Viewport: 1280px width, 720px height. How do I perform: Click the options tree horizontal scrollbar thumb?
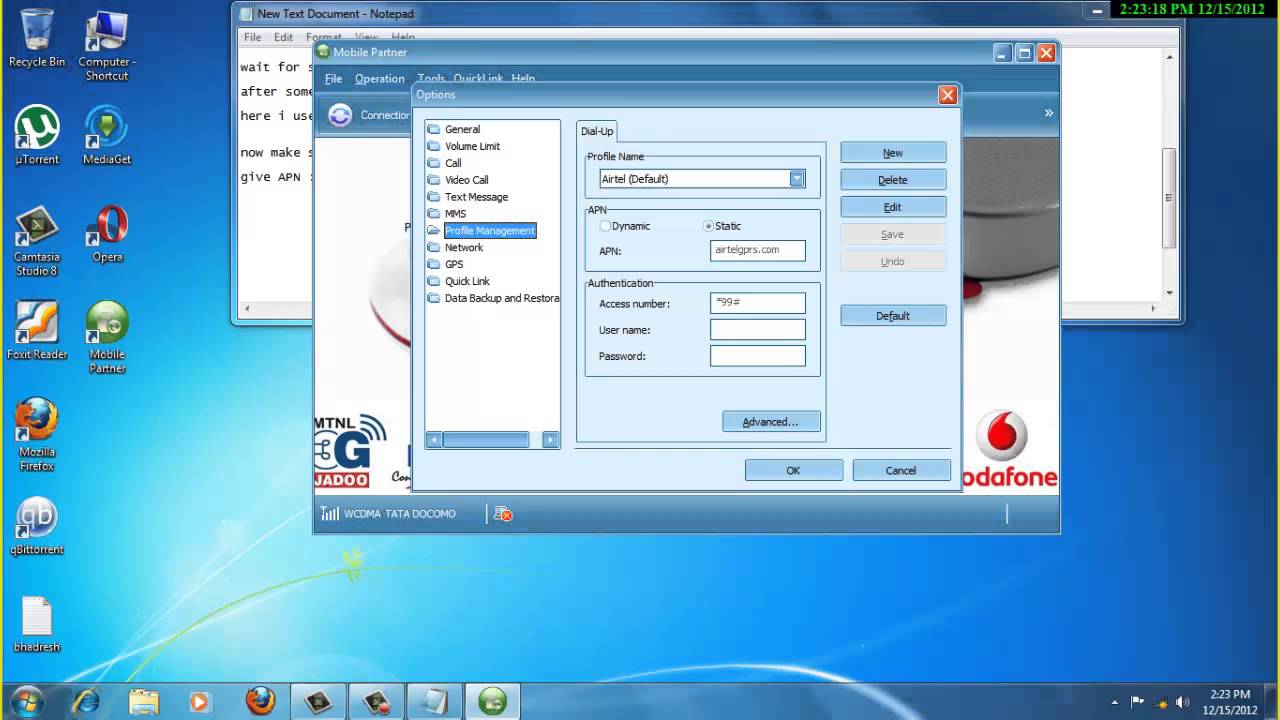coord(486,439)
